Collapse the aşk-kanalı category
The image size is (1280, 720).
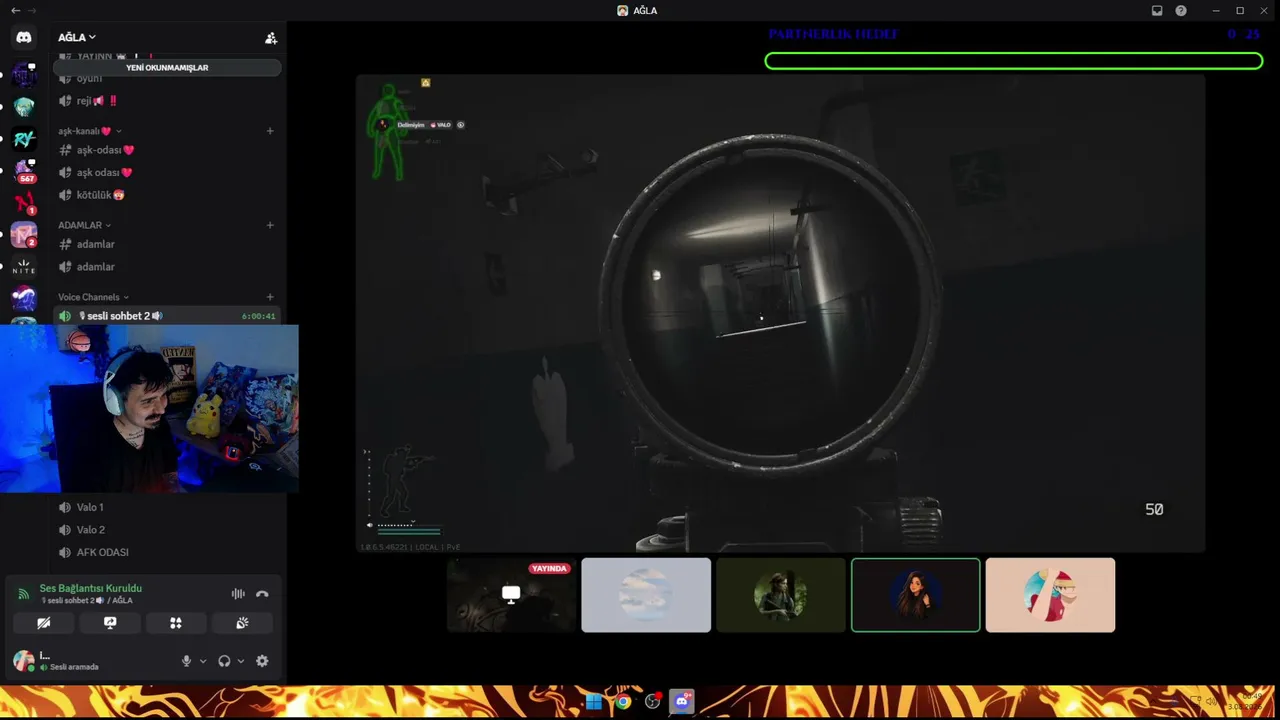tap(90, 131)
